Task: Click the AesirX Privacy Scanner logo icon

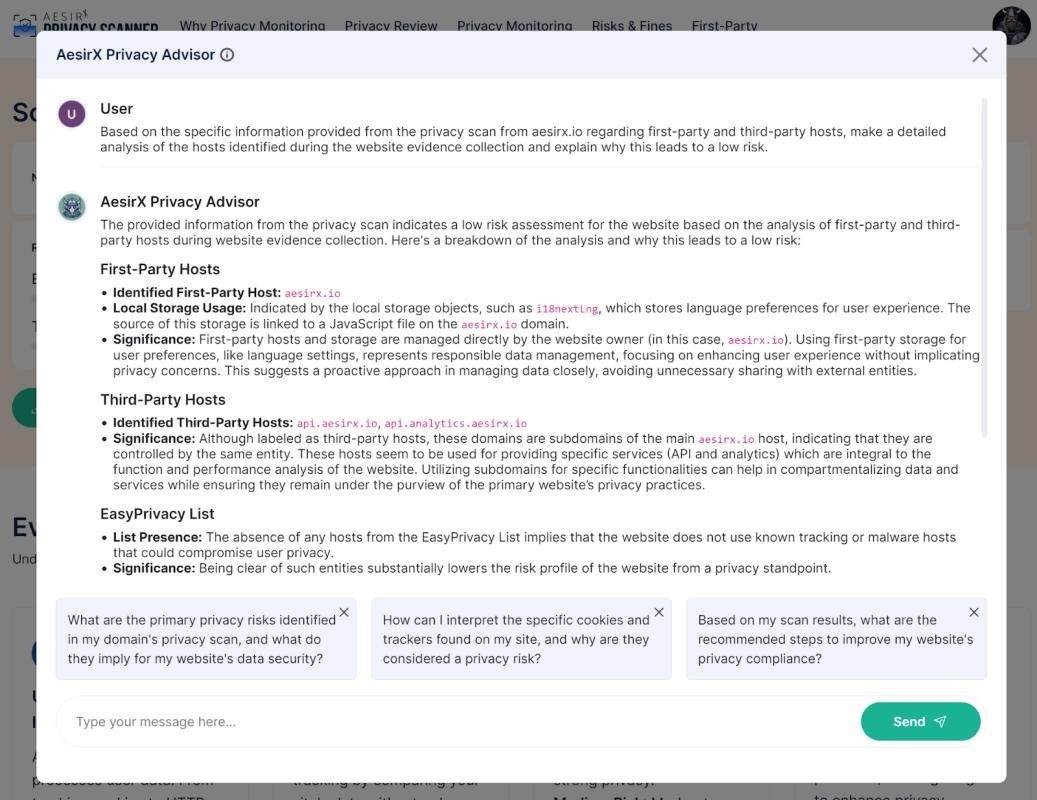Action: click(x=22, y=25)
